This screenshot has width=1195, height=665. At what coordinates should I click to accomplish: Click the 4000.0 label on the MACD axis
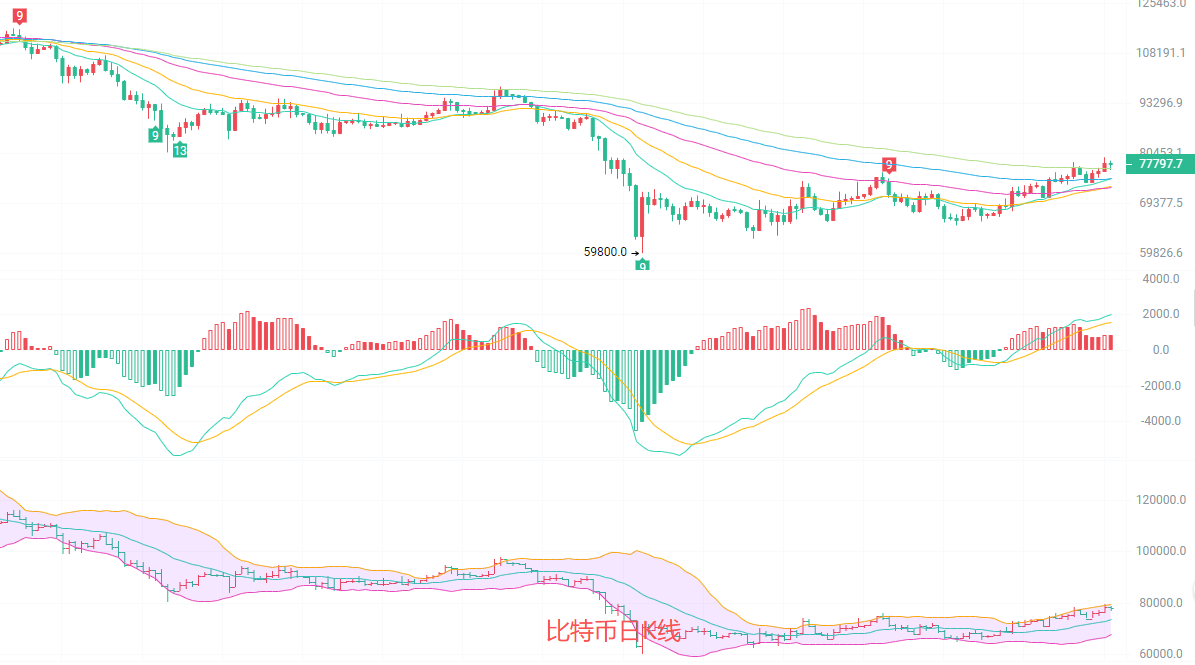click(1160, 279)
